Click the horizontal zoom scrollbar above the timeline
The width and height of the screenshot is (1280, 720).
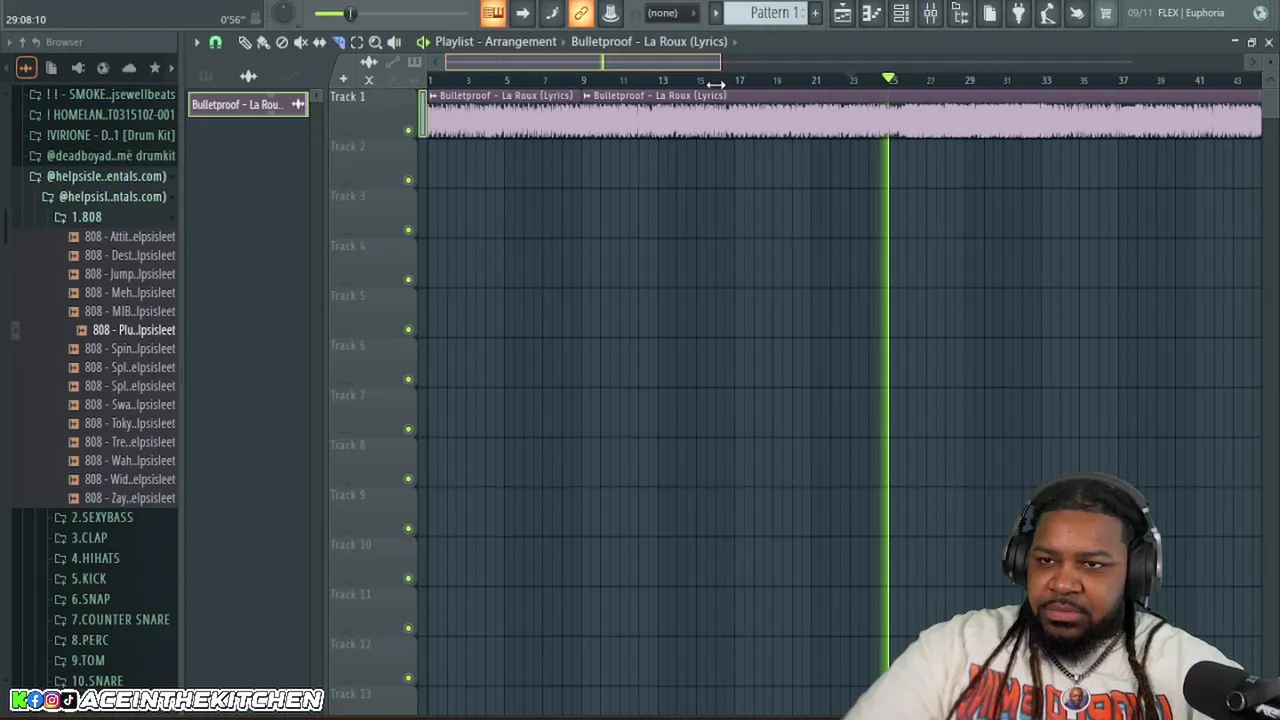[582, 62]
